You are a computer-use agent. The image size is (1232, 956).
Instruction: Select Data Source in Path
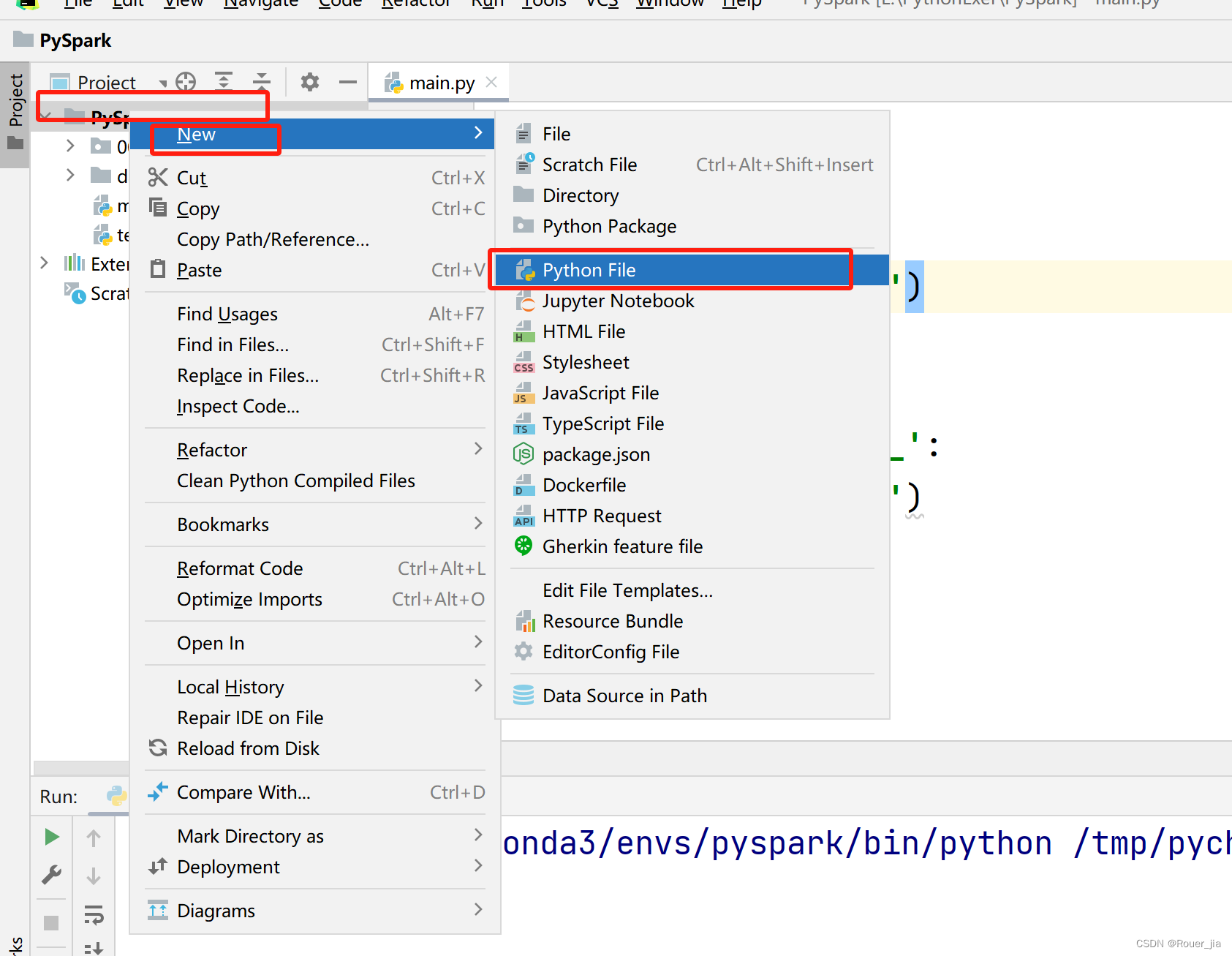pos(692,696)
